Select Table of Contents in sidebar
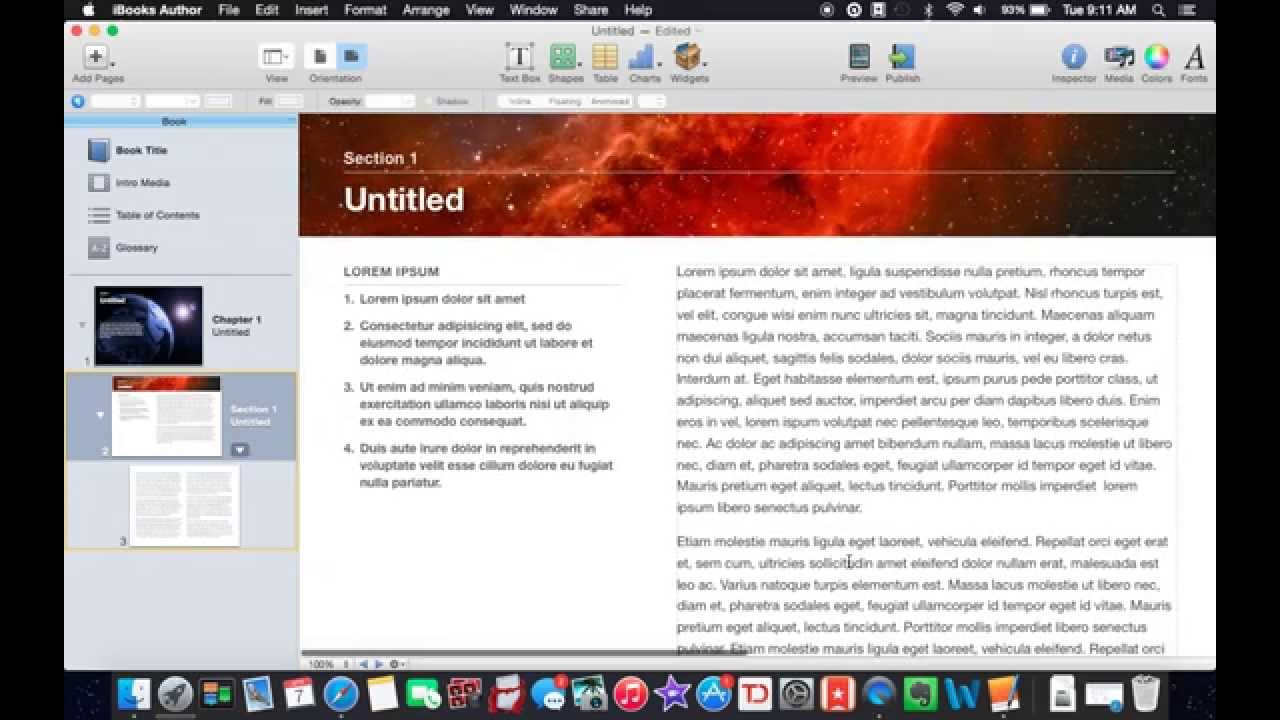This screenshot has width=1280, height=720. pyautogui.click(x=157, y=215)
